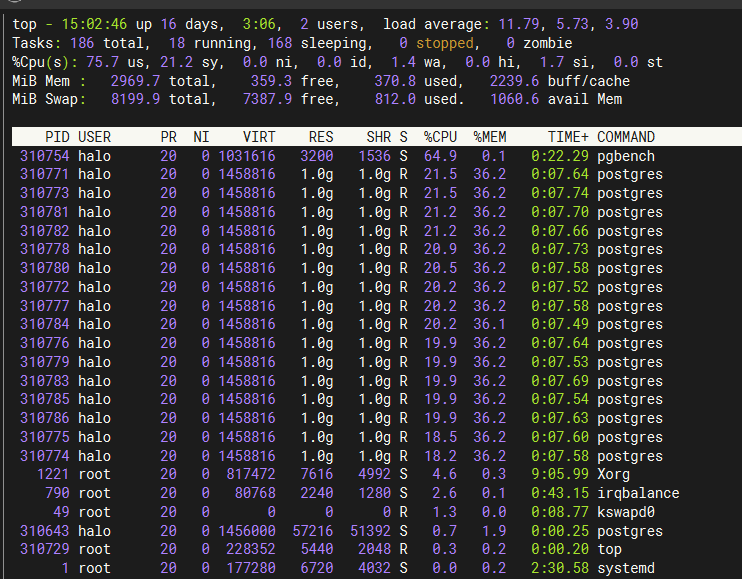Click the irqbalance command name
742x579 pixels.
pos(638,493)
